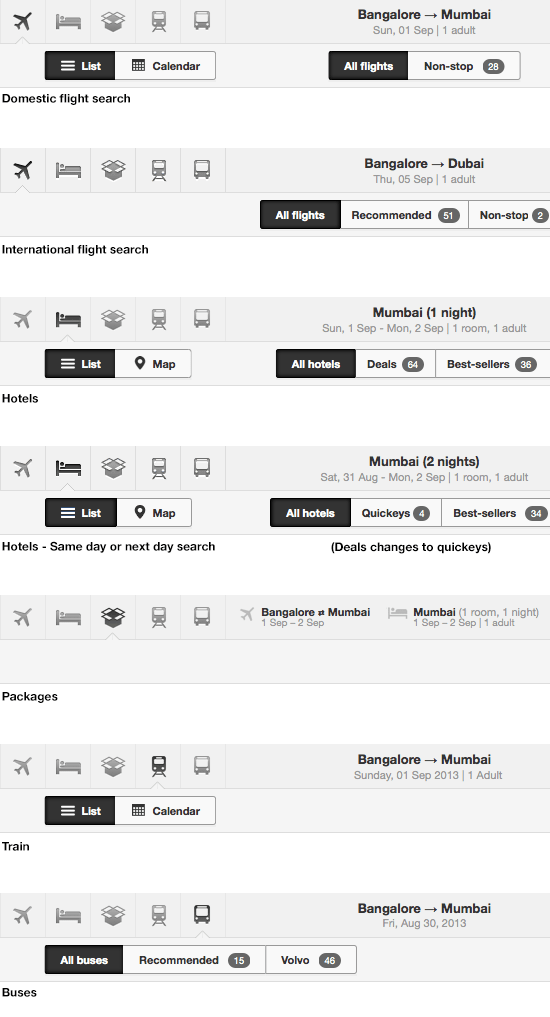This screenshot has width=550, height=1017.
Task: Open the packages box icon in the domestic flight search bar
Action: [114, 21]
